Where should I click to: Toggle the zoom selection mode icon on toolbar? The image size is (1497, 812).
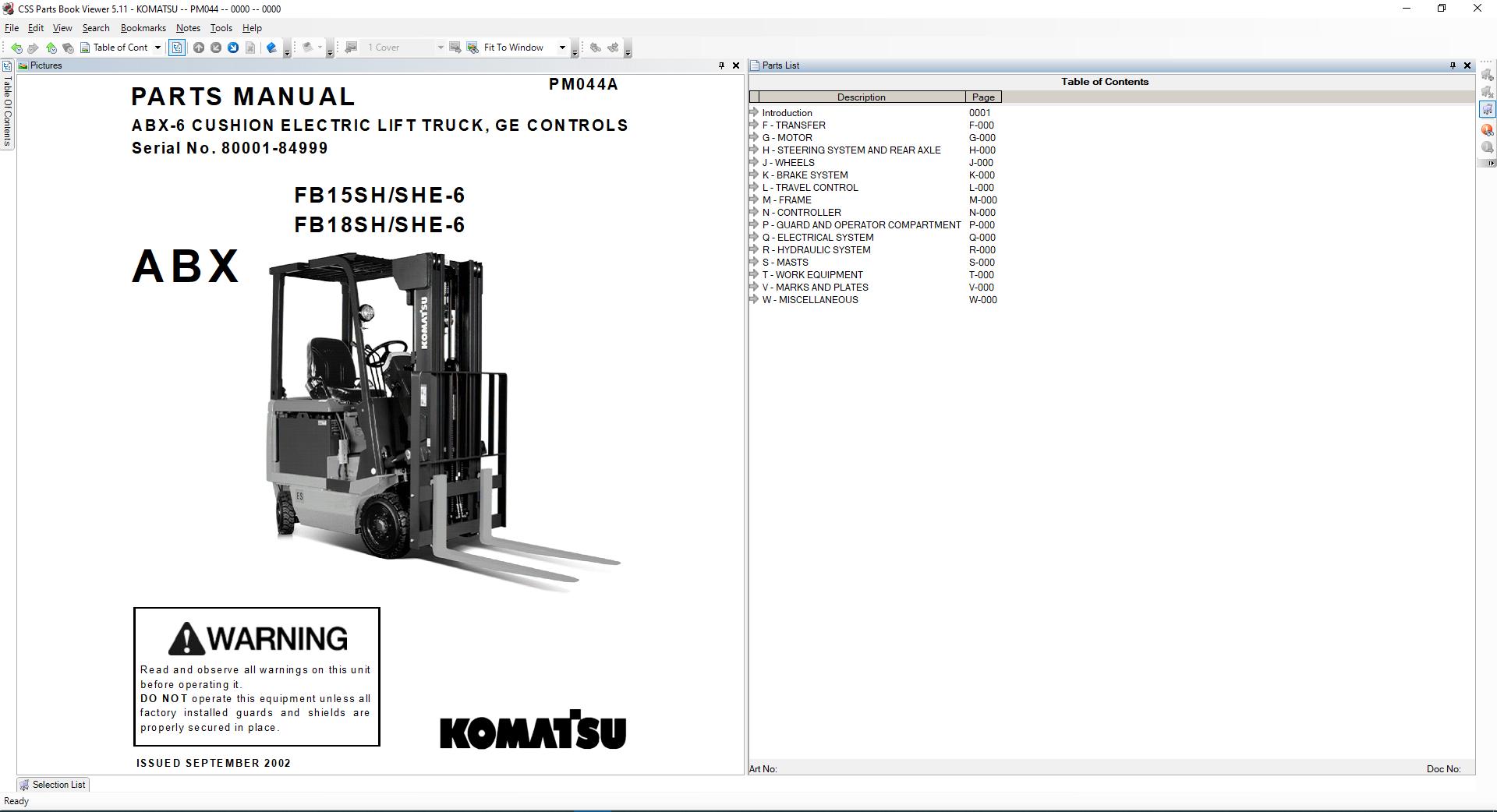tap(177, 48)
